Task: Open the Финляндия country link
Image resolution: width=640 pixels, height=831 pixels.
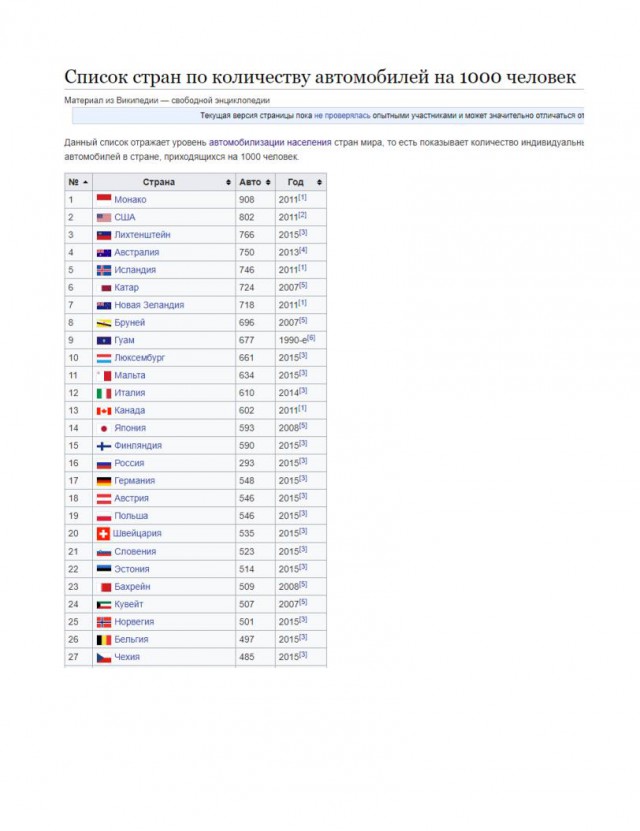Action: click(138, 446)
